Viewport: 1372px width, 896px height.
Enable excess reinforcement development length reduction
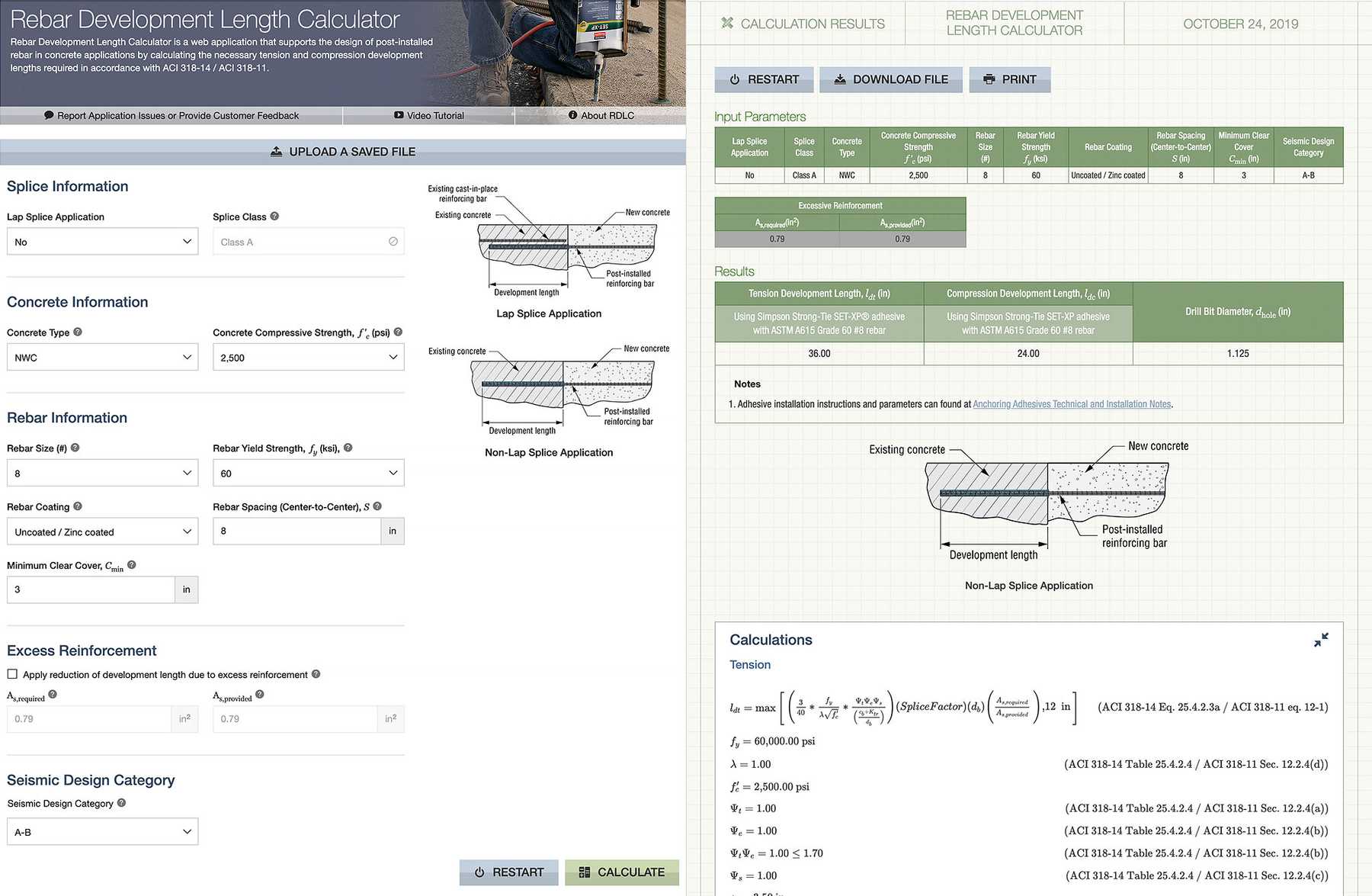(12, 674)
